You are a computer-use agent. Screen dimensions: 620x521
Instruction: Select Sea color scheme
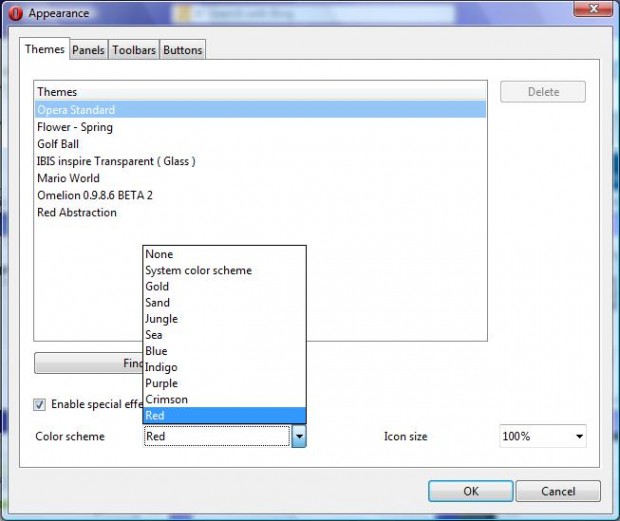pos(224,335)
